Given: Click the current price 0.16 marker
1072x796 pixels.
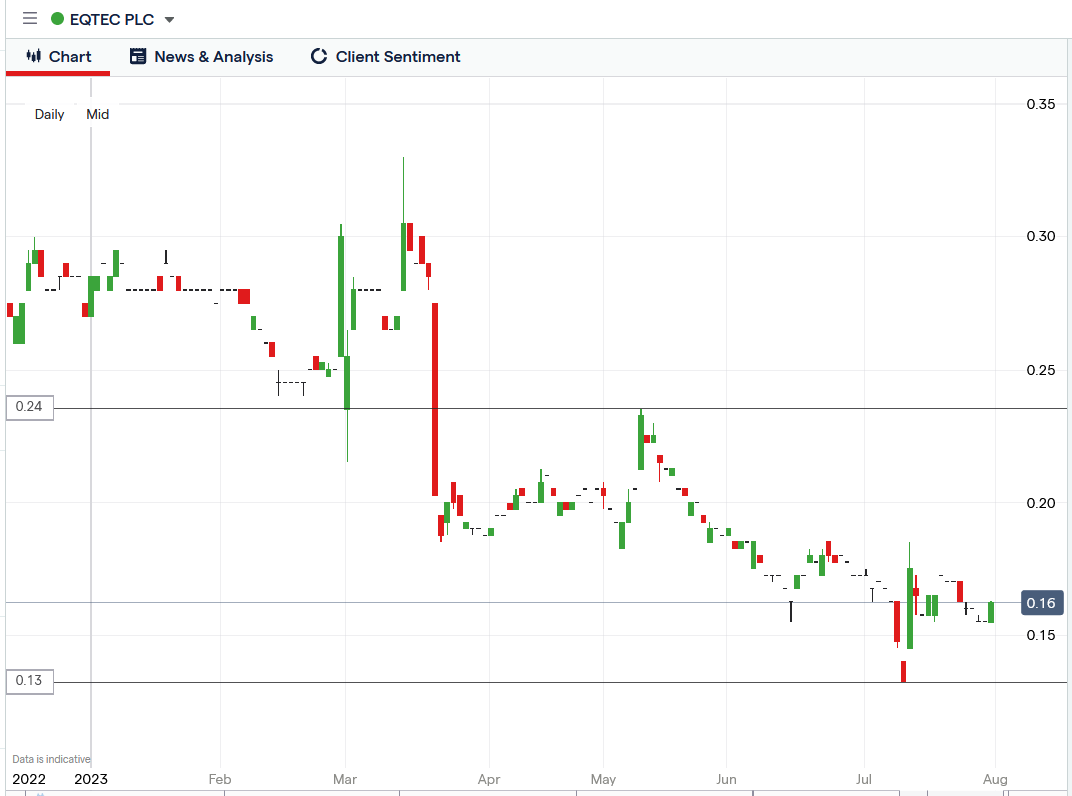Looking at the screenshot, I should tap(1041, 603).
